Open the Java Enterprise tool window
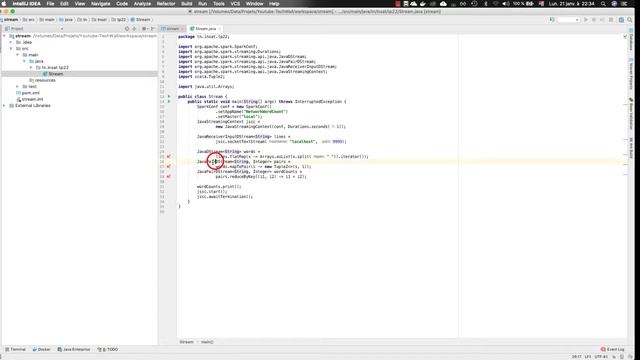Viewport: 640px width, 360px height. (x=74, y=349)
